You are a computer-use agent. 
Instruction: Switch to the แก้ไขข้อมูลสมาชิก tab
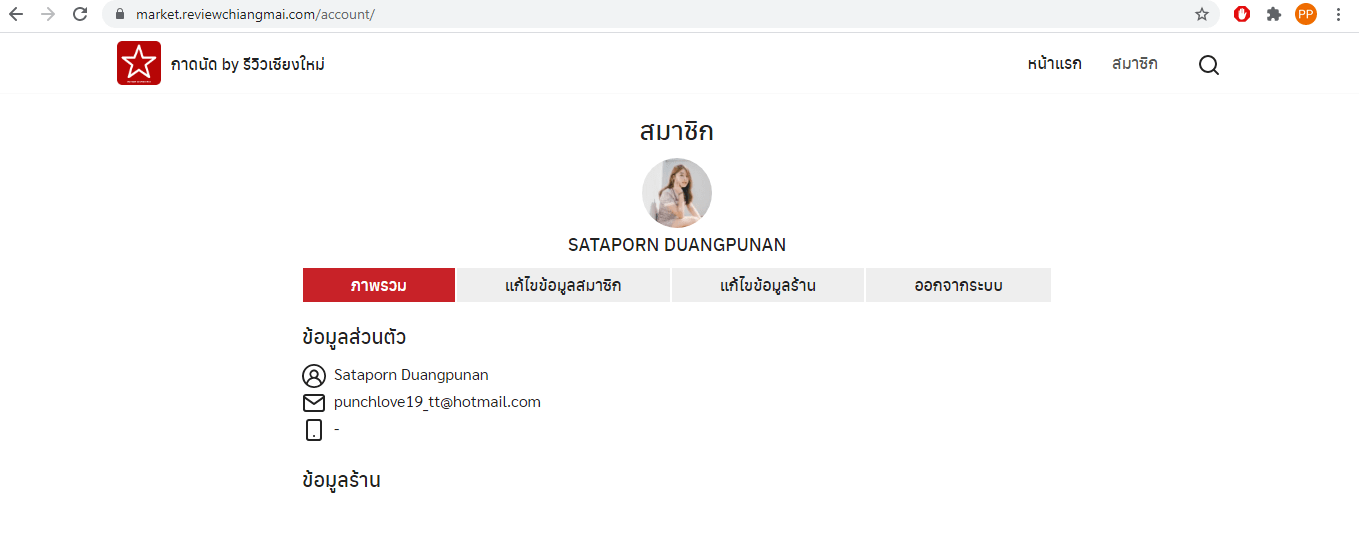pyautogui.click(x=564, y=285)
